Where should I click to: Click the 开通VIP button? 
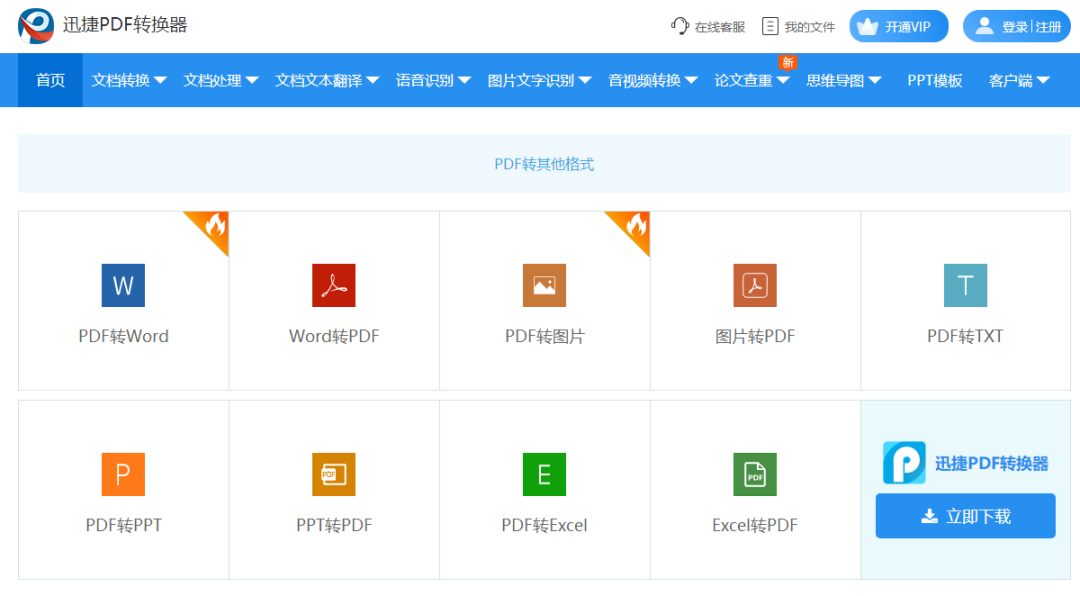898,26
